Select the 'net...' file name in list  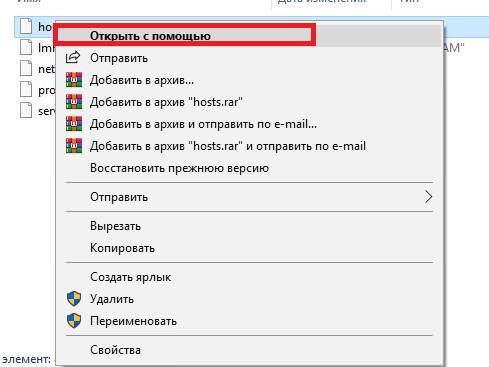(x=47, y=69)
